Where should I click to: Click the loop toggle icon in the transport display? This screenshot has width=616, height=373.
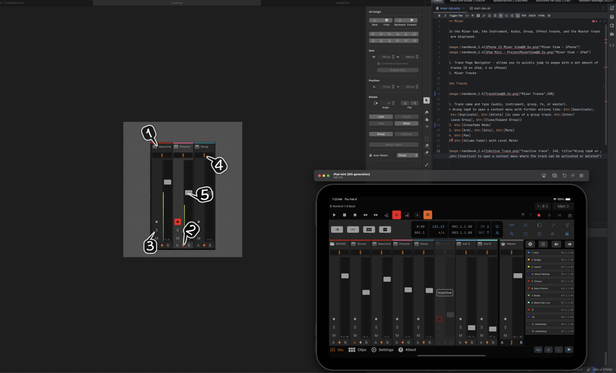[497, 226]
